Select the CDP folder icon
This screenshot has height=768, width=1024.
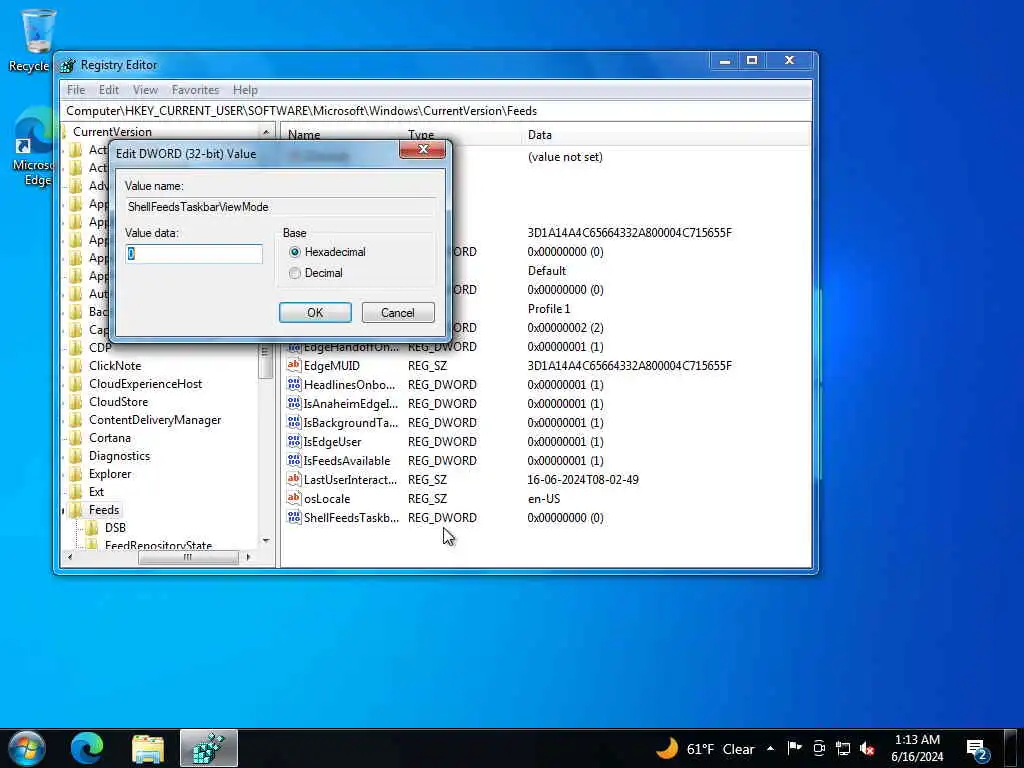click(76, 347)
